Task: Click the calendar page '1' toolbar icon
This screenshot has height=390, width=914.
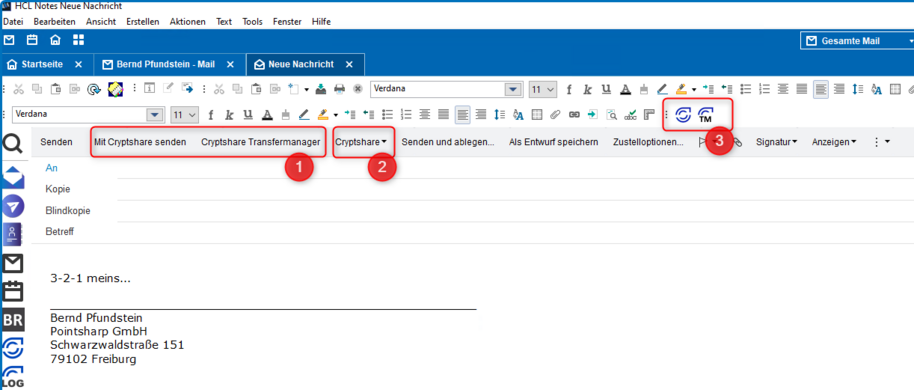Action: pos(149,89)
